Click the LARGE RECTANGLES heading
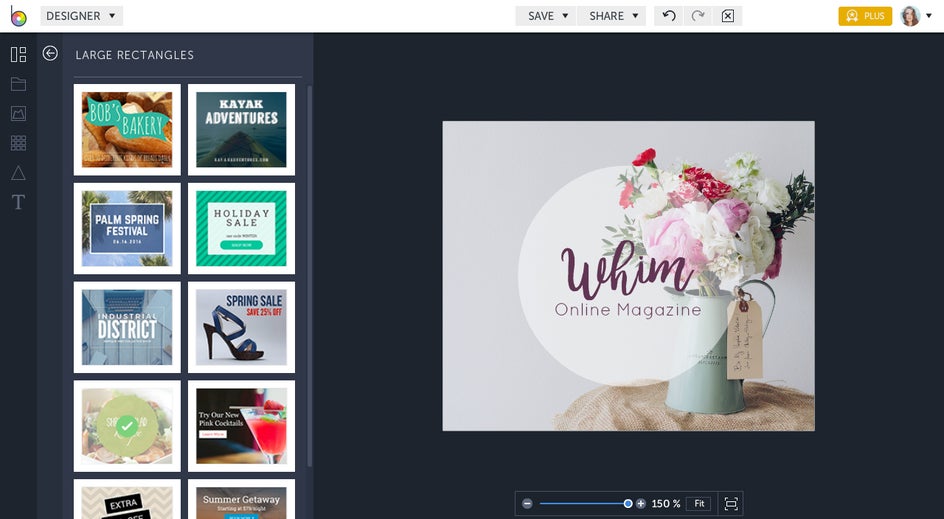 point(135,55)
